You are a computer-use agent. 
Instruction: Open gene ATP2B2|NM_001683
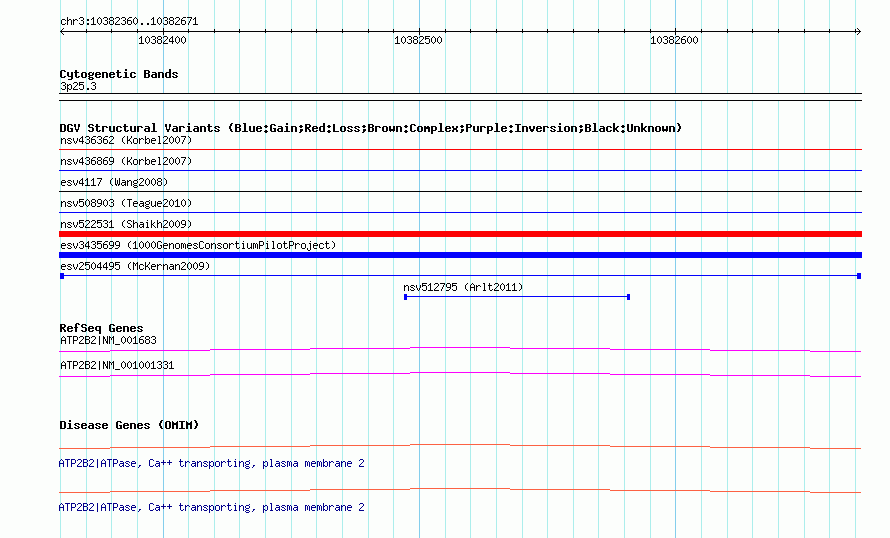pos(108,341)
